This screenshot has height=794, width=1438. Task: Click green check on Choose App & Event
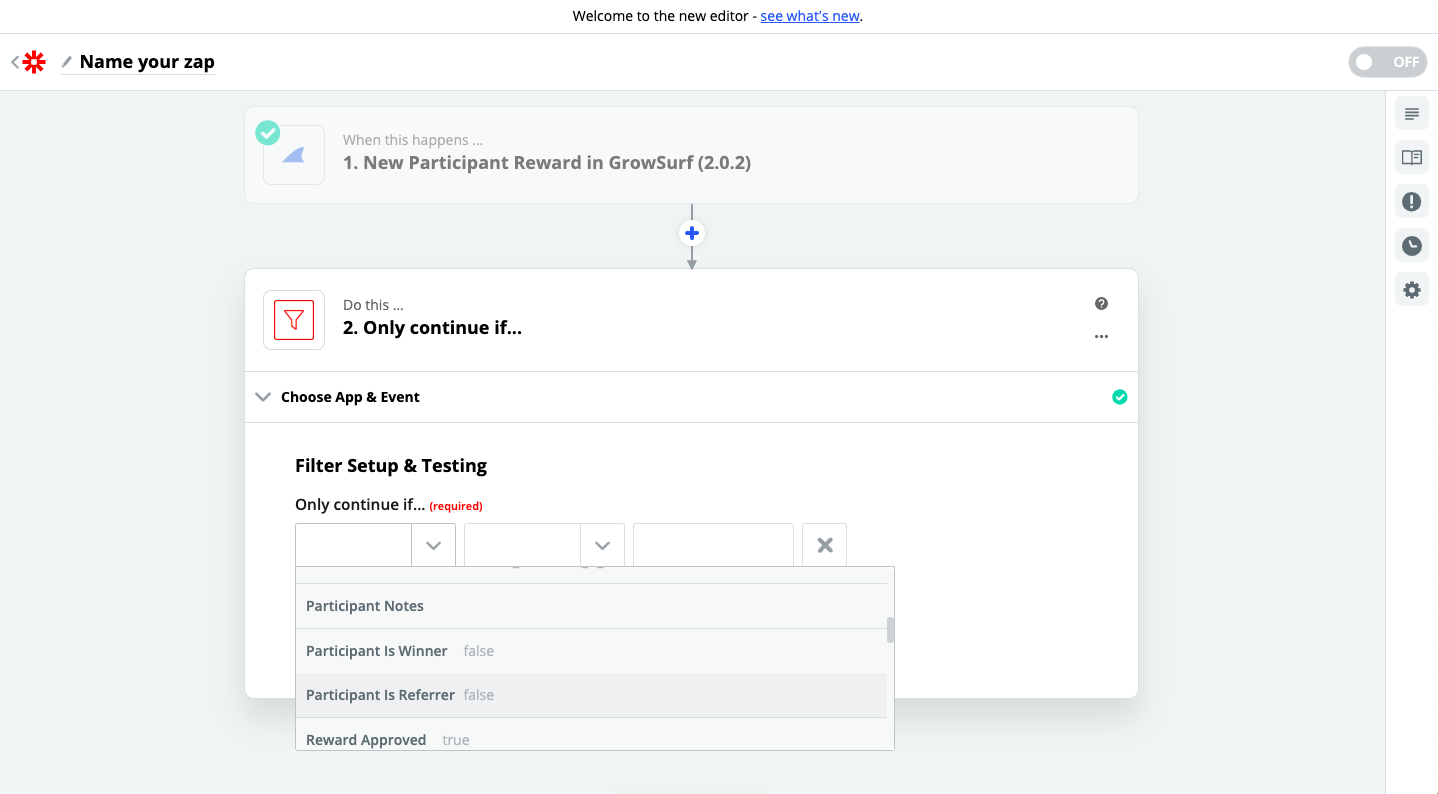coord(1120,397)
